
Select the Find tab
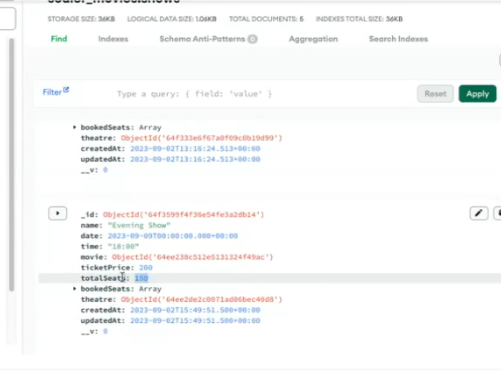click(x=59, y=39)
